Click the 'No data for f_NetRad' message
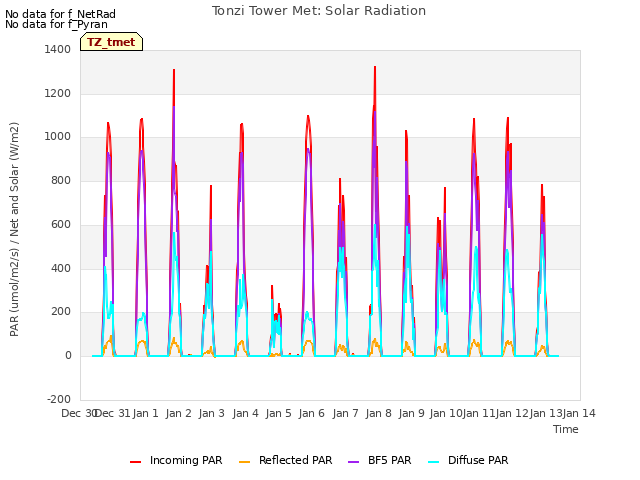The image size is (640, 480). 60,14
